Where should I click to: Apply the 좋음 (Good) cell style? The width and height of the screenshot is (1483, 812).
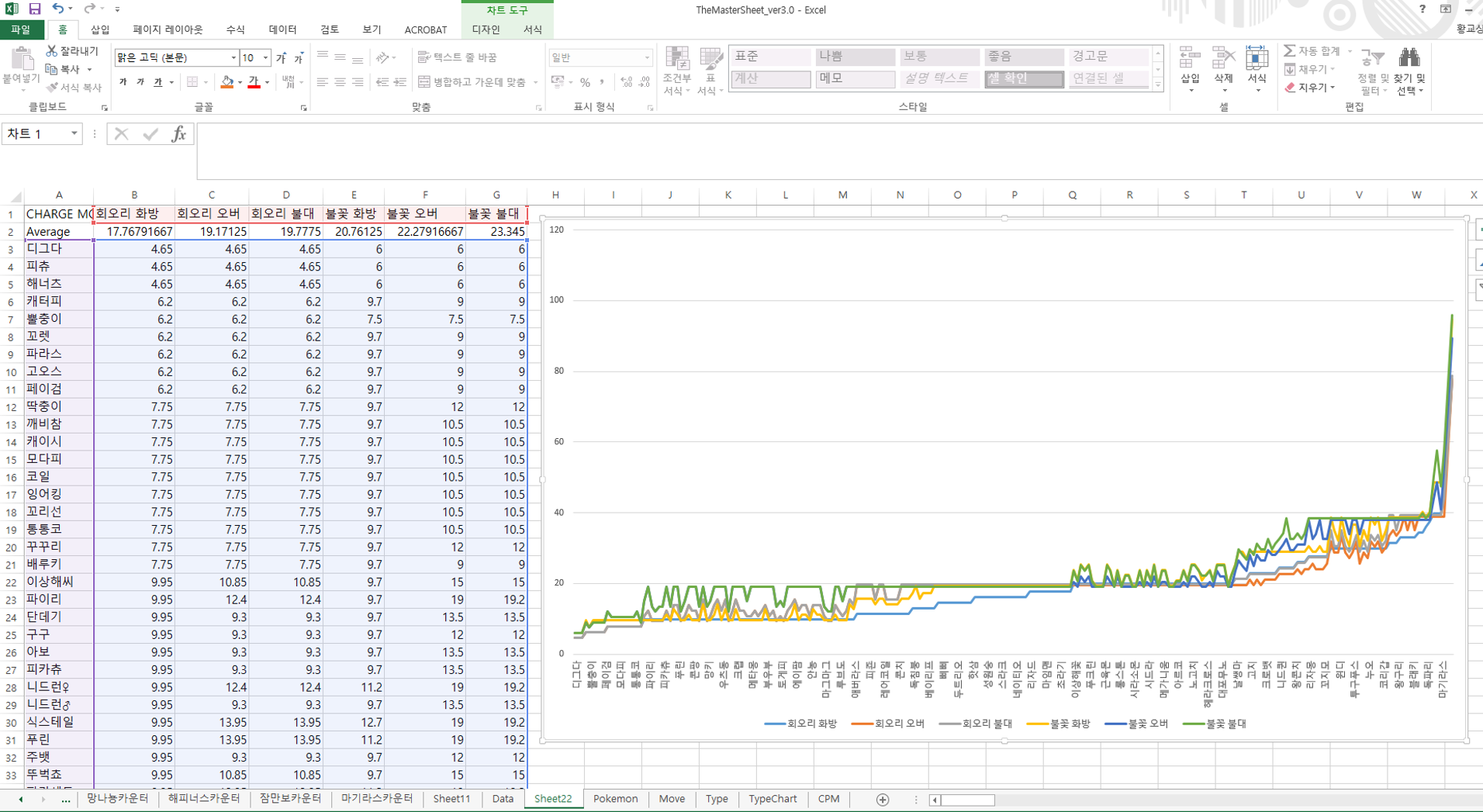[x=1024, y=57]
